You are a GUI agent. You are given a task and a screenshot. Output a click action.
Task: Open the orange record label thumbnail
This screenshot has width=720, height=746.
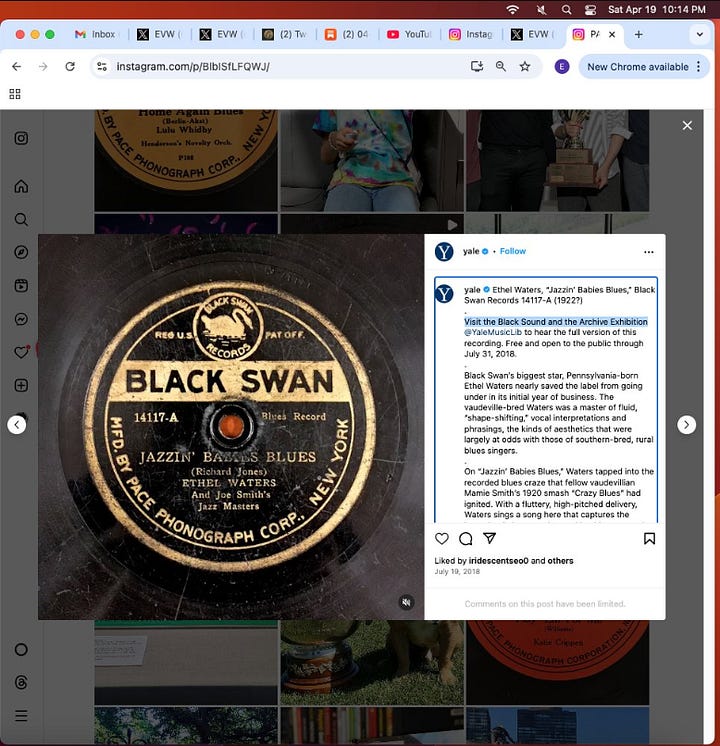tap(557, 662)
